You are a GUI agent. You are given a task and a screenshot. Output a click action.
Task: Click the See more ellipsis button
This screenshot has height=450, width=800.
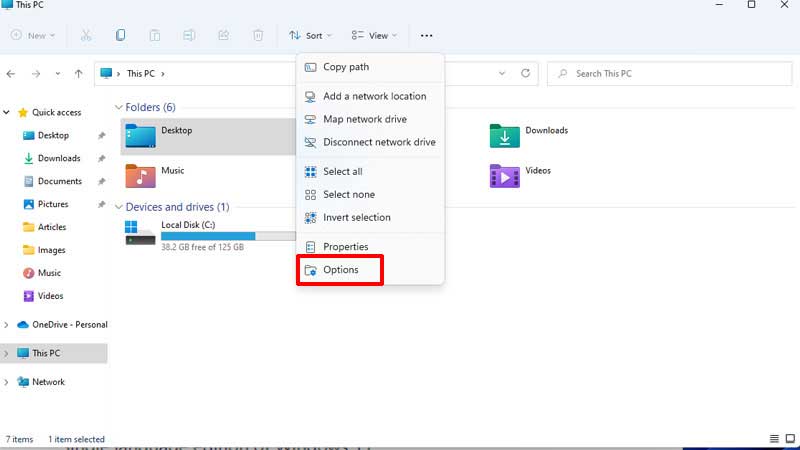point(427,36)
